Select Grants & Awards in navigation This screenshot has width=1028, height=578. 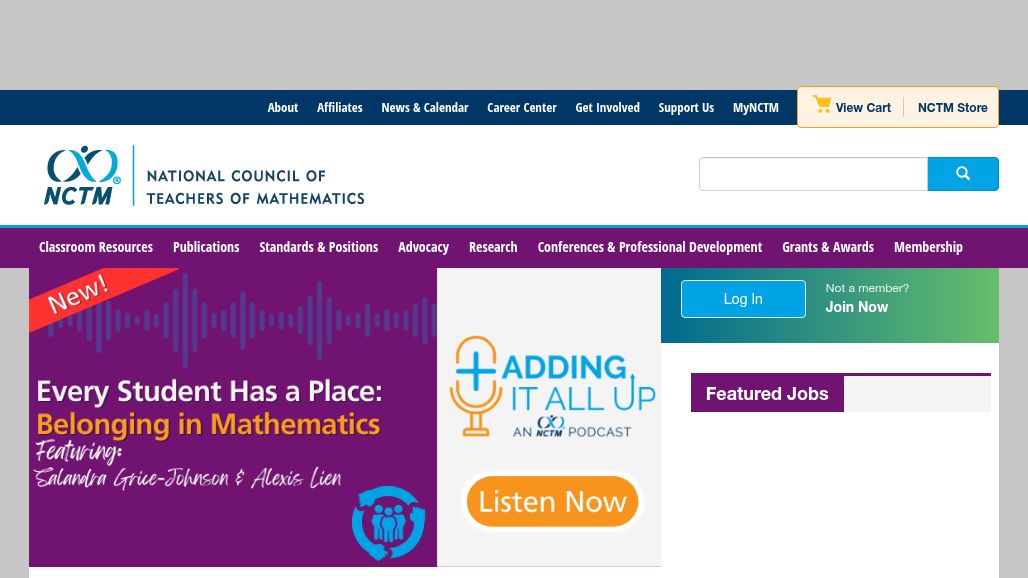click(x=827, y=247)
